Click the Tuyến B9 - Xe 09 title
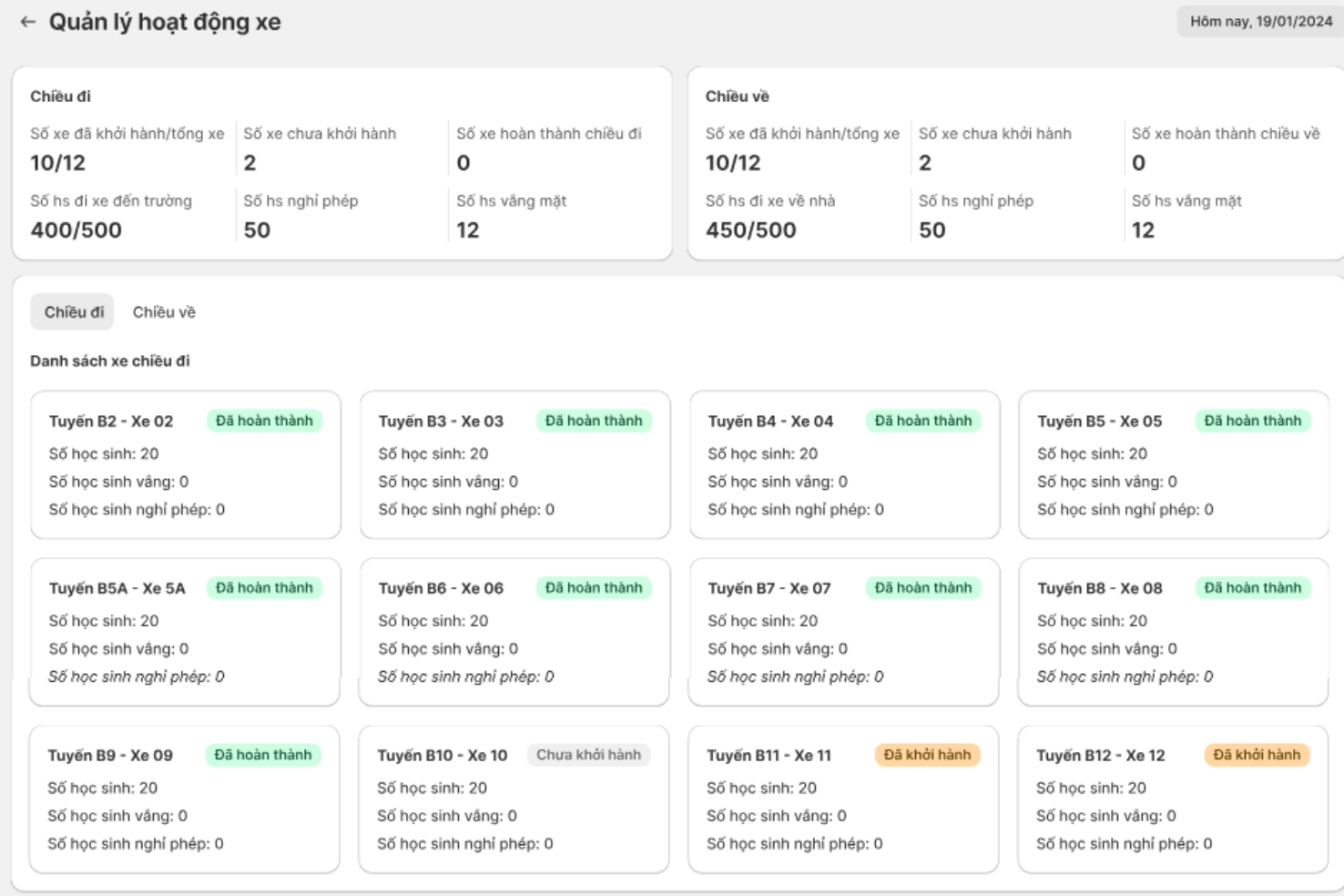Image resolution: width=1344 pixels, height=896 pixels. 110,756
